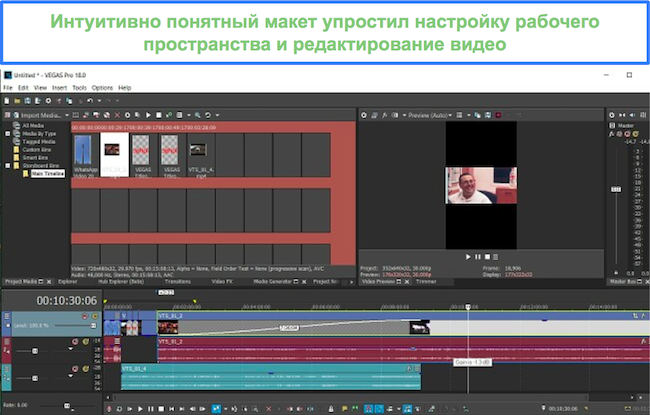Stop media preview in Project Media toolbar
This screenshot has height=415, width=650.
(x=158, y=115)
